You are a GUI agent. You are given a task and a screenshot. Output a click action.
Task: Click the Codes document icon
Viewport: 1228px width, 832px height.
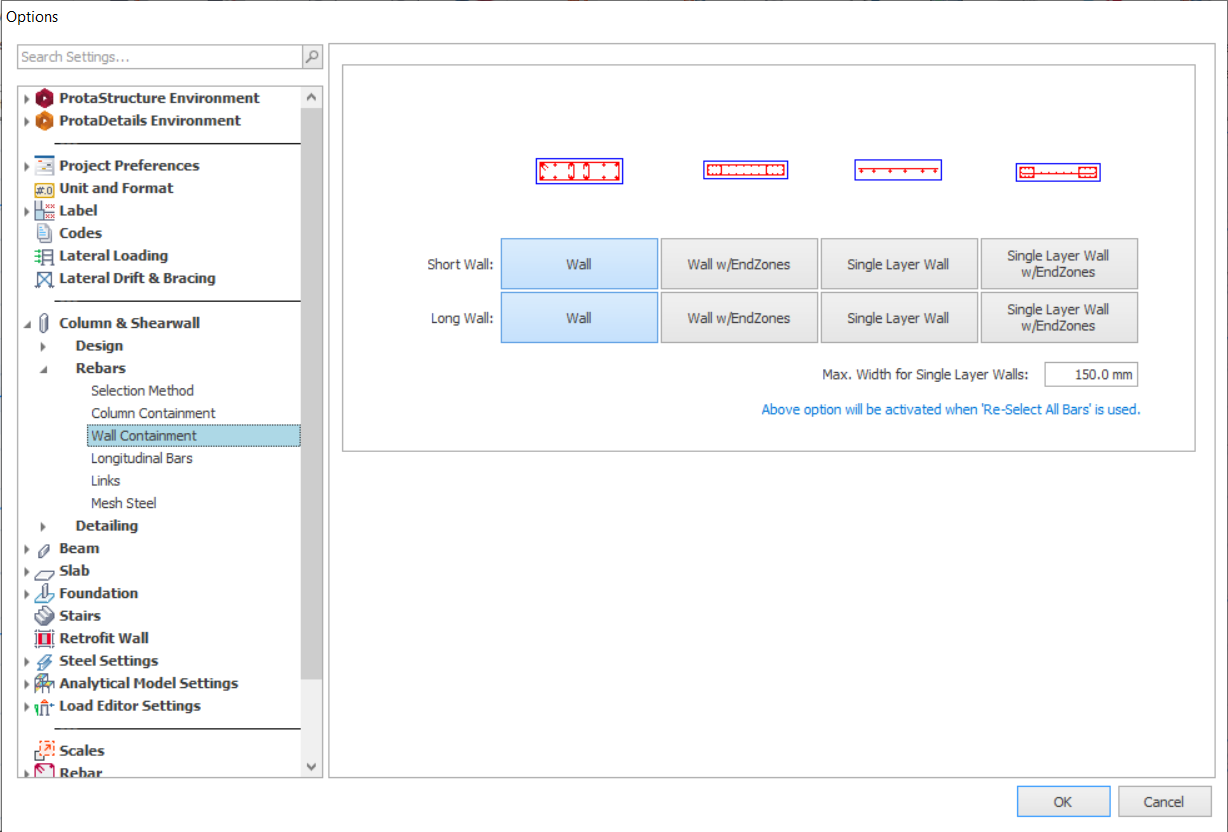pyautogui.click(x=44, y=233)
